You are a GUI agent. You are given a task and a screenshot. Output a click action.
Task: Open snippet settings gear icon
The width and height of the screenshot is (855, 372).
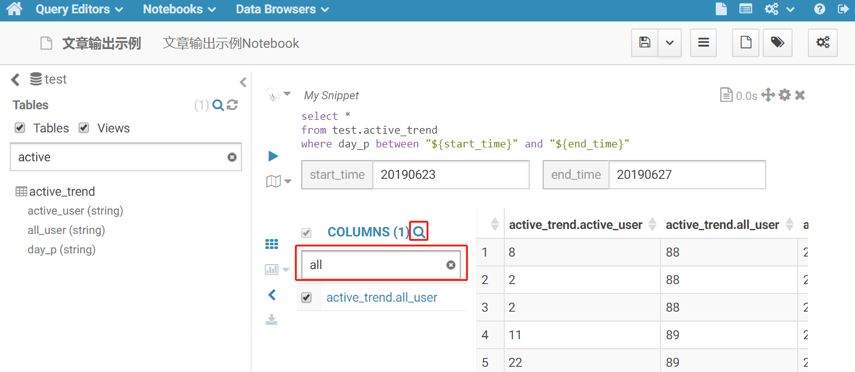click(785, 95)
